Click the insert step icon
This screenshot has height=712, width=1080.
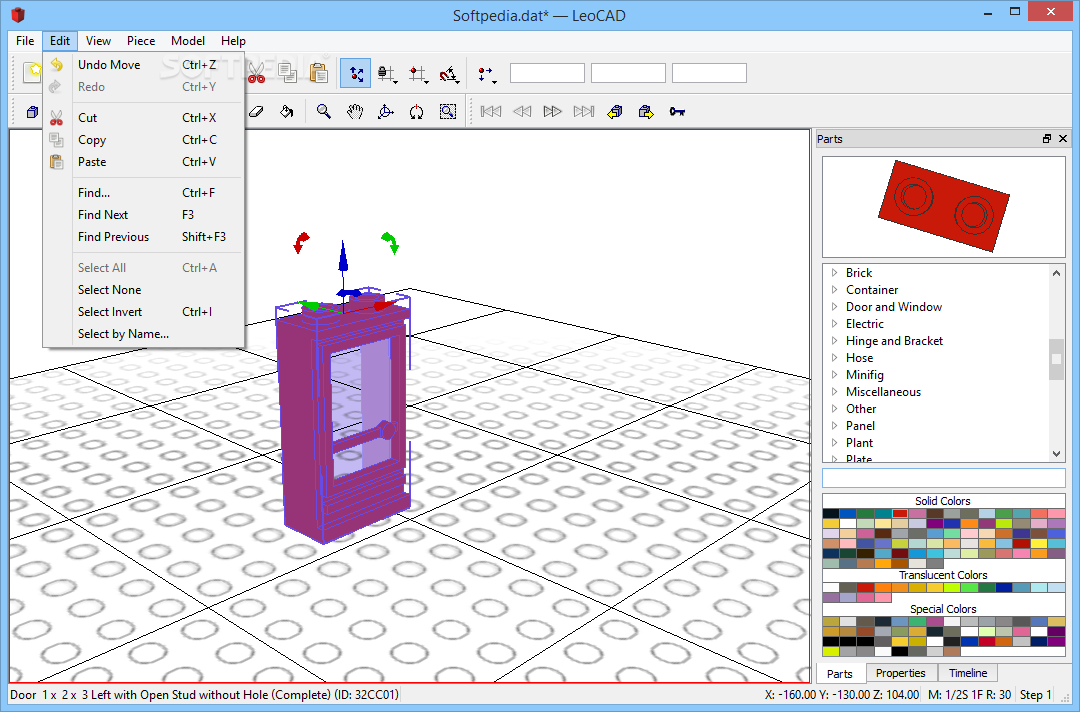click(615, 112)
